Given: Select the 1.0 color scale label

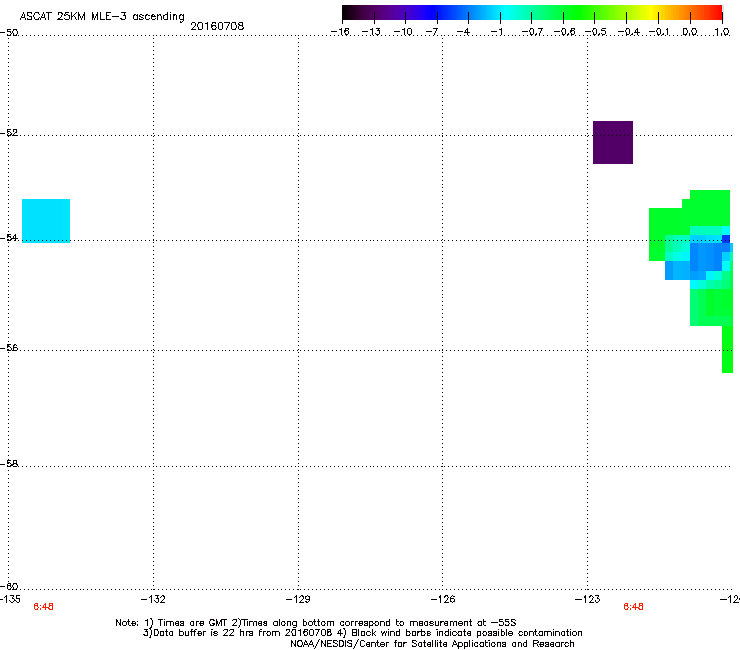Looking at the screenshot, I should tap(722, 32).
